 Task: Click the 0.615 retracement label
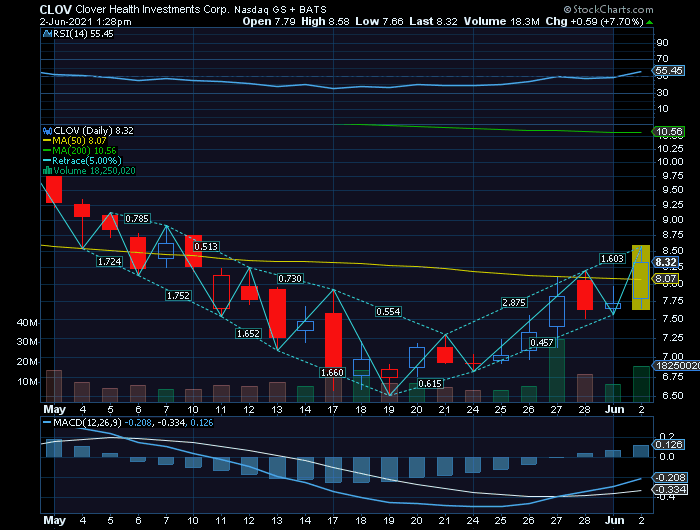point(430,384)
